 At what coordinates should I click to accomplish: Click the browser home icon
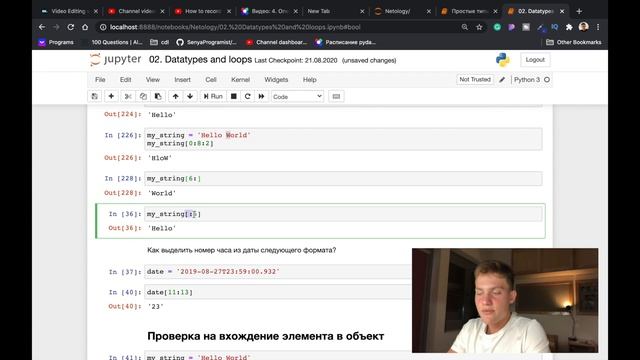pos(85,27)
